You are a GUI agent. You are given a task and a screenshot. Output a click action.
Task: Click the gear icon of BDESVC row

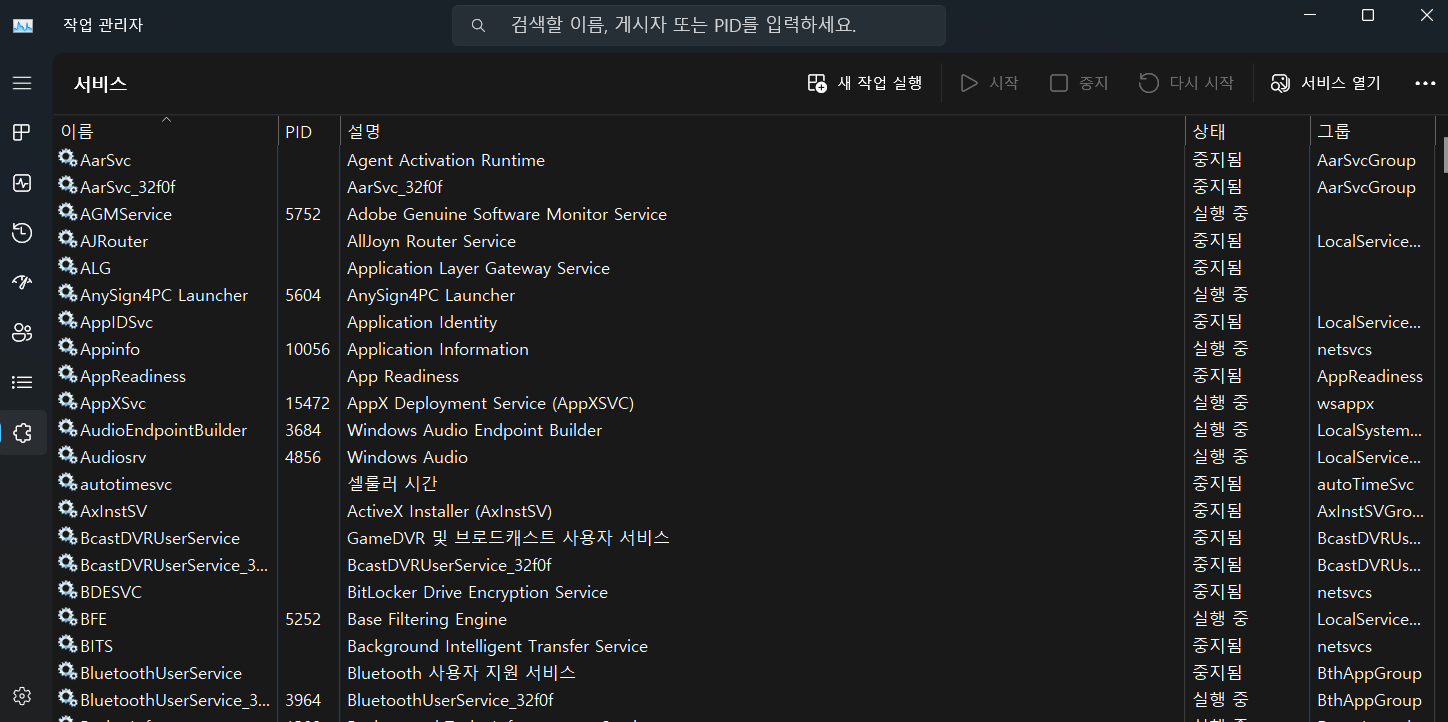[x=67, y=591]
